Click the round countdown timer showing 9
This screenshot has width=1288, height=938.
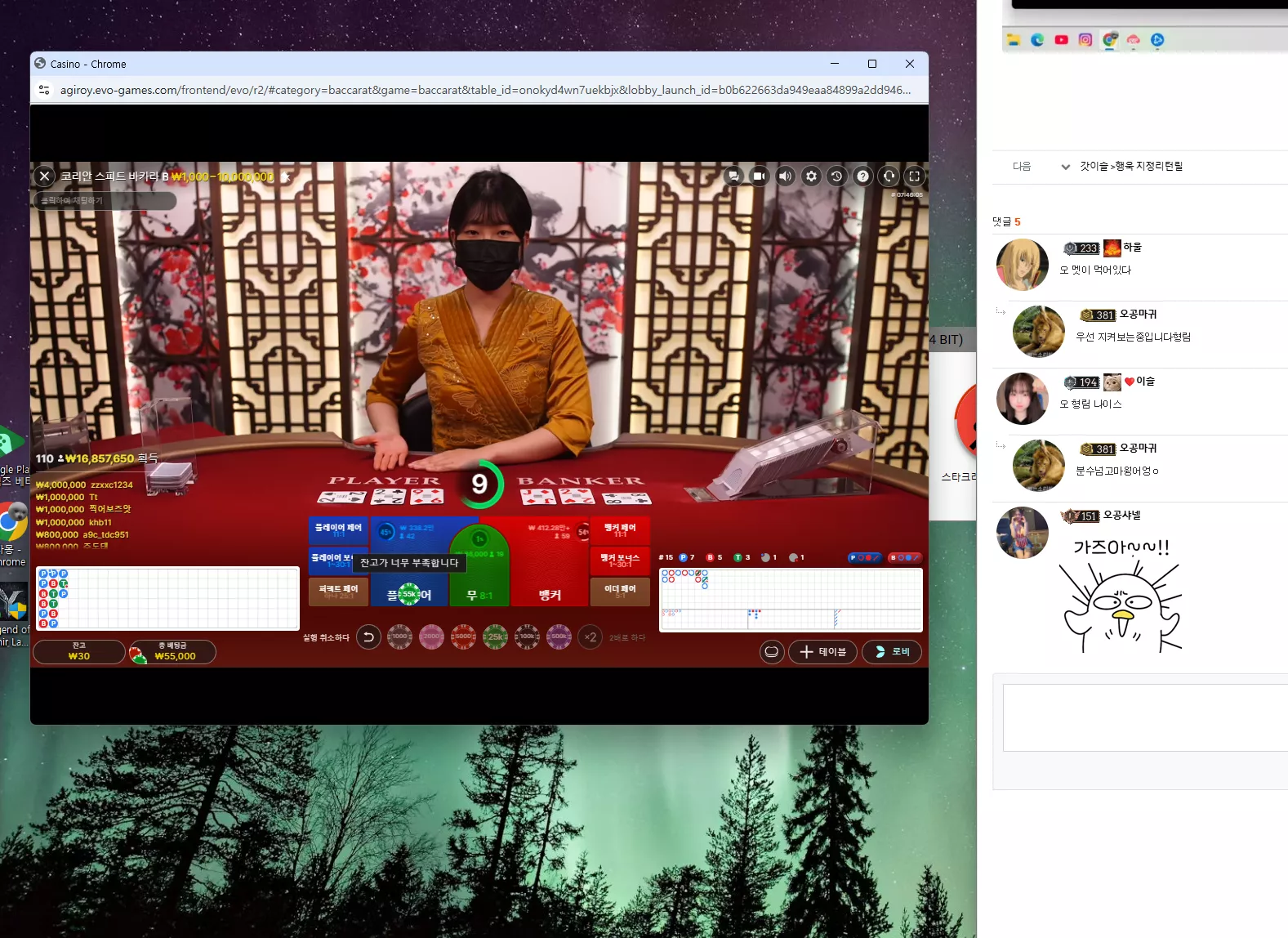tap(480, 485)
